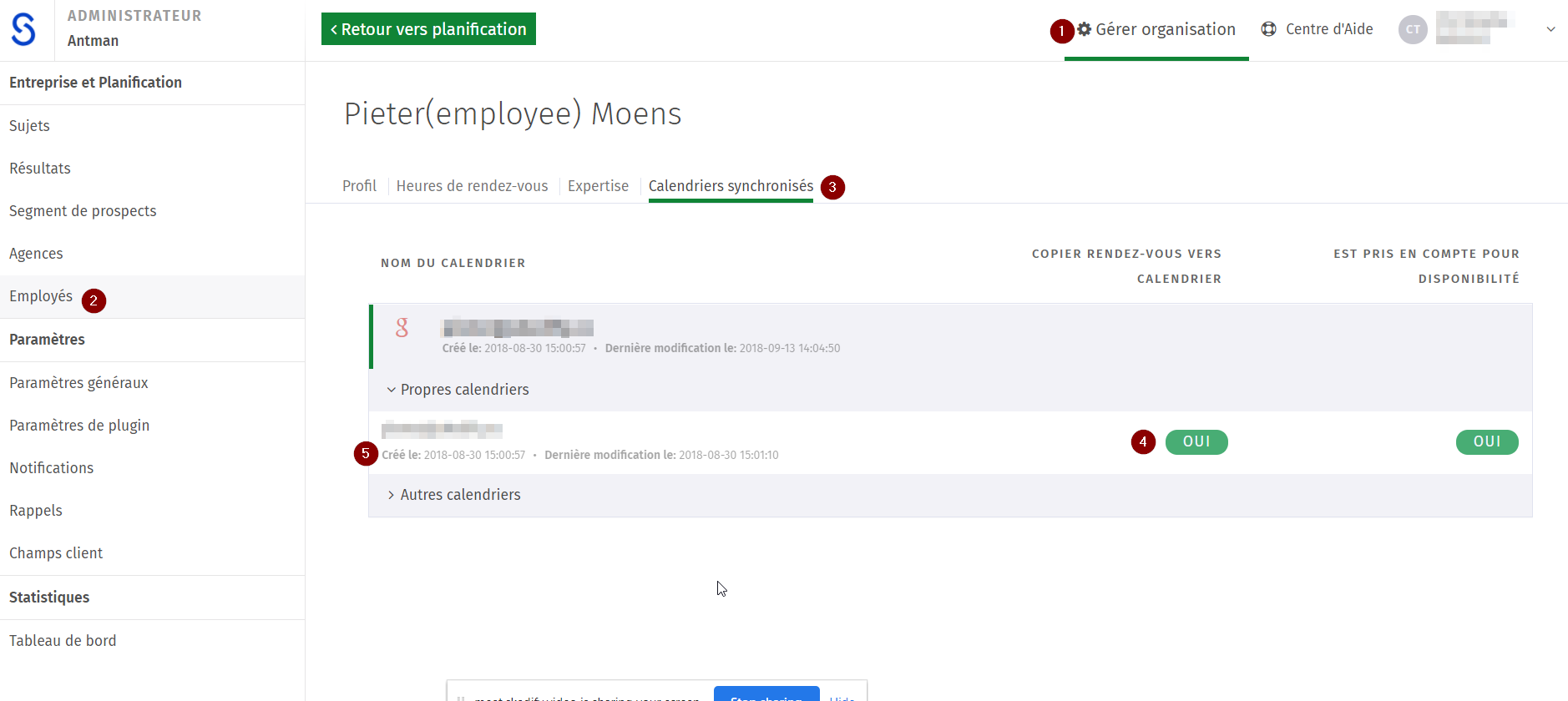Click the blue S logo icon
This screenshot has height=701, width=1568.
coord(23,30)
